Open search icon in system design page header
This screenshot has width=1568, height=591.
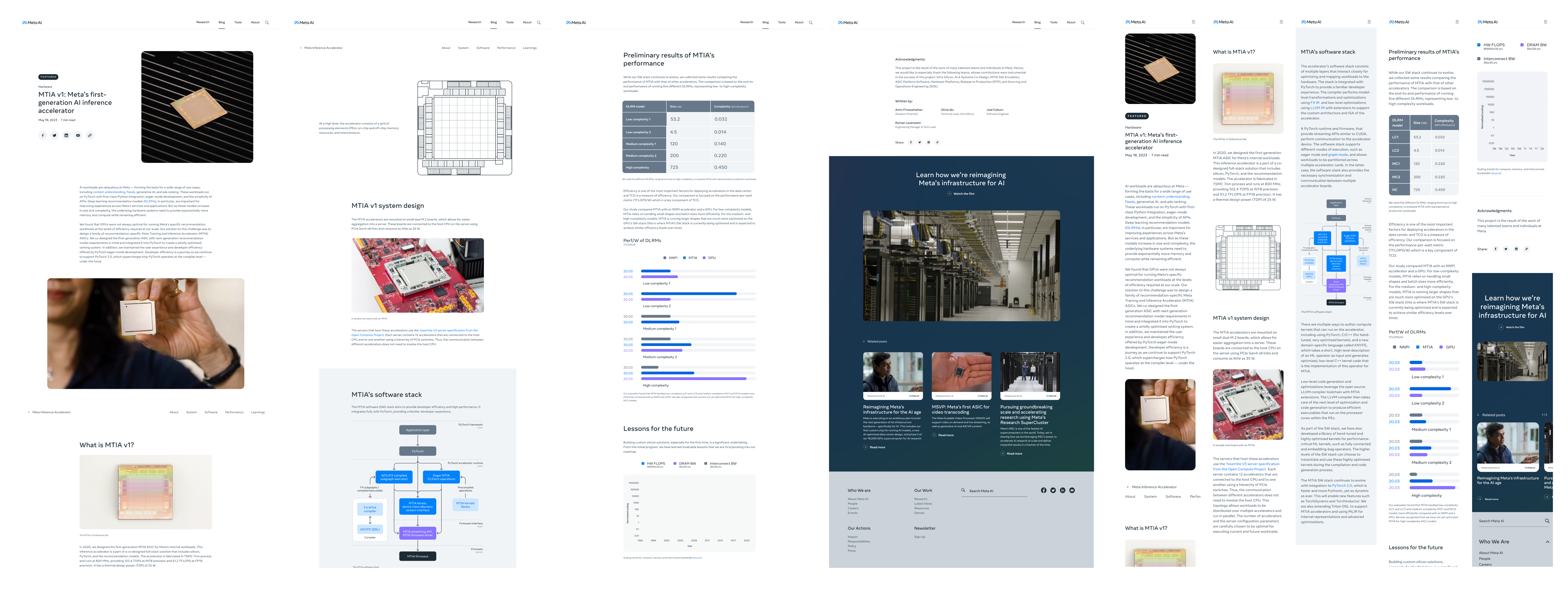point(539,23)
